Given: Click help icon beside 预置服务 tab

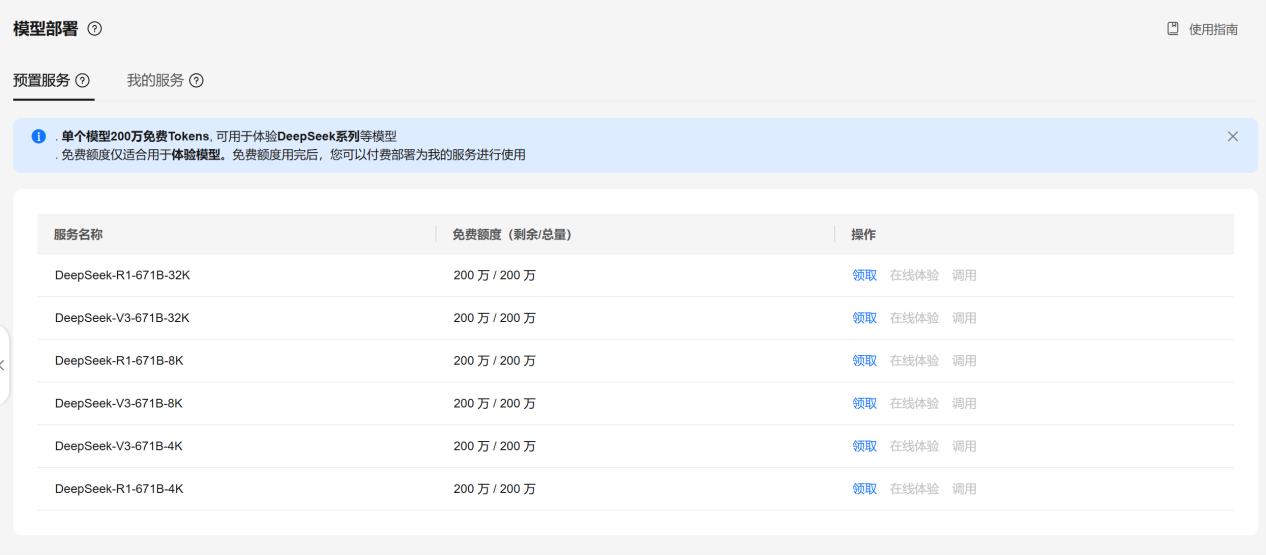Looking at the screenshot, I should (83, 81).
